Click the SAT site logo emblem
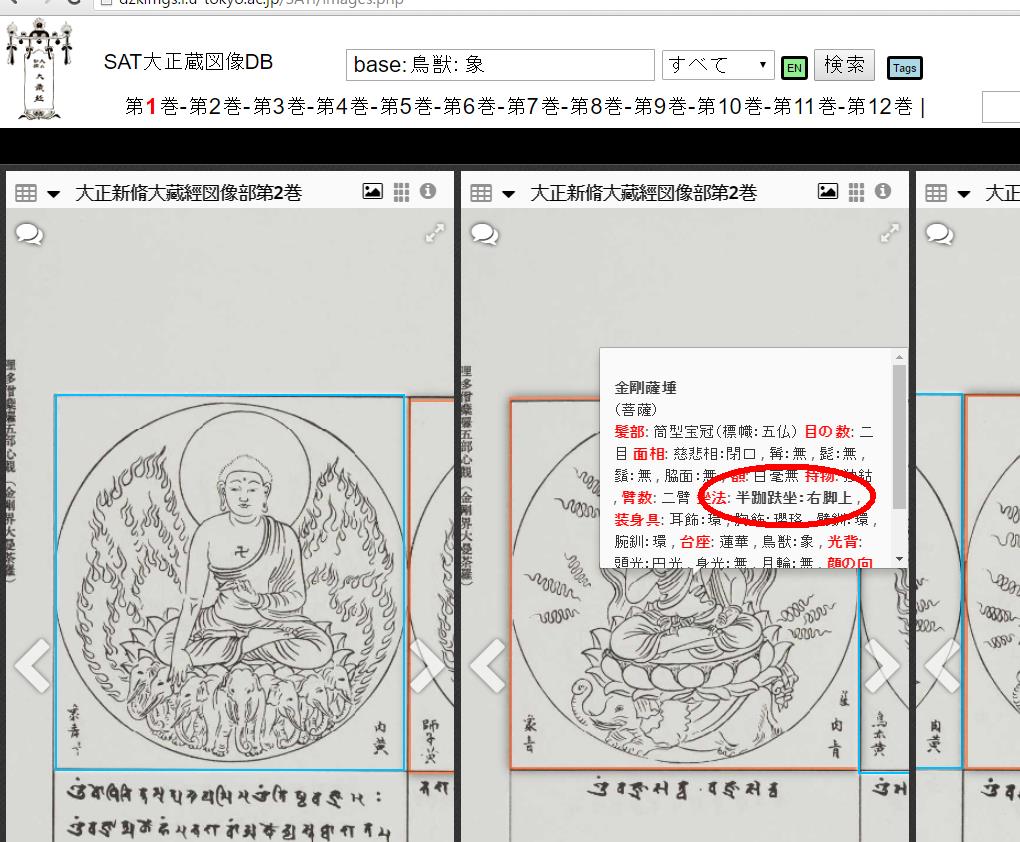Image resolution: width=1020 pixels, height=842 pixels. coord(39,70)
